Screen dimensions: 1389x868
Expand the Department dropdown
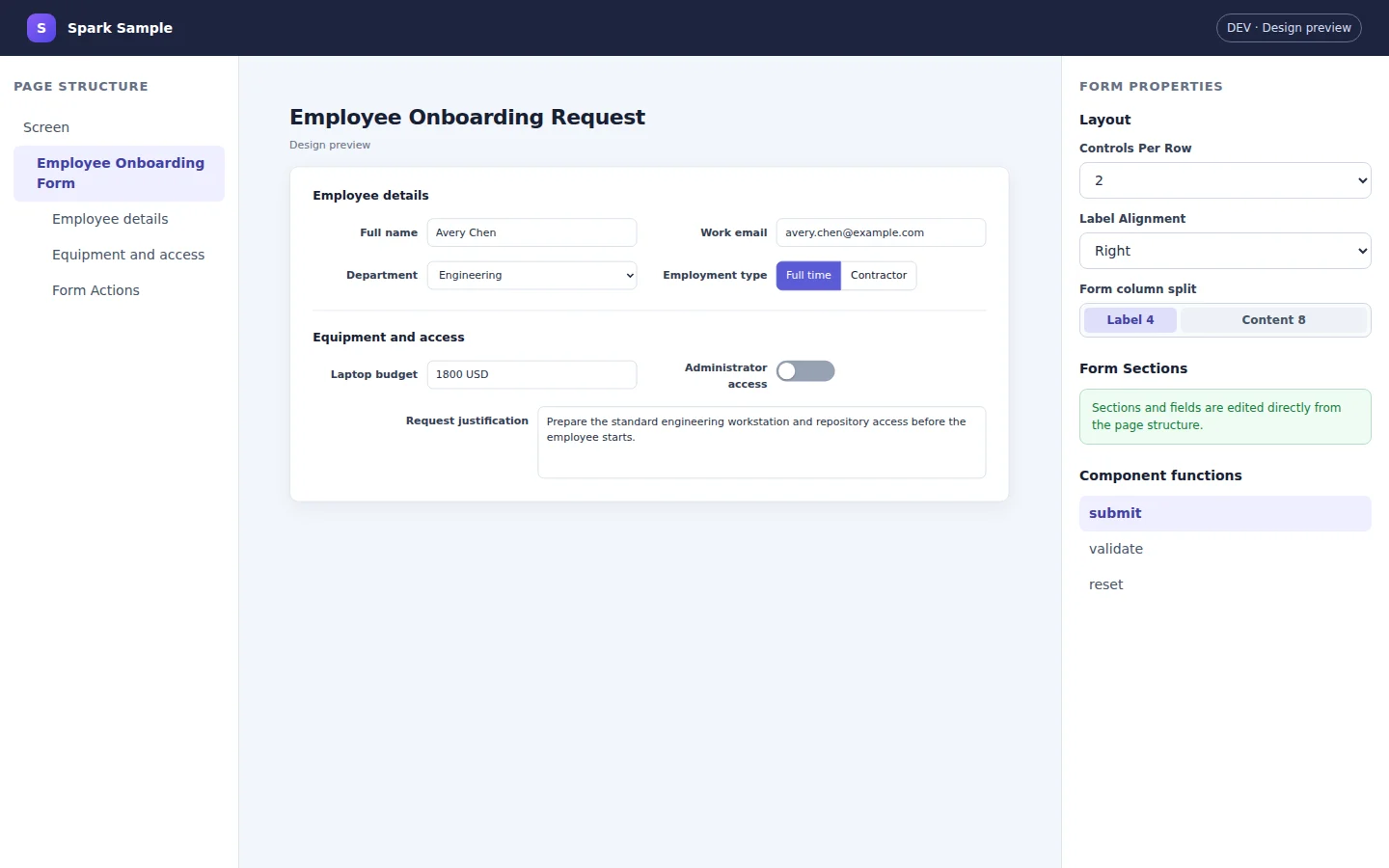tap(531, 276)
